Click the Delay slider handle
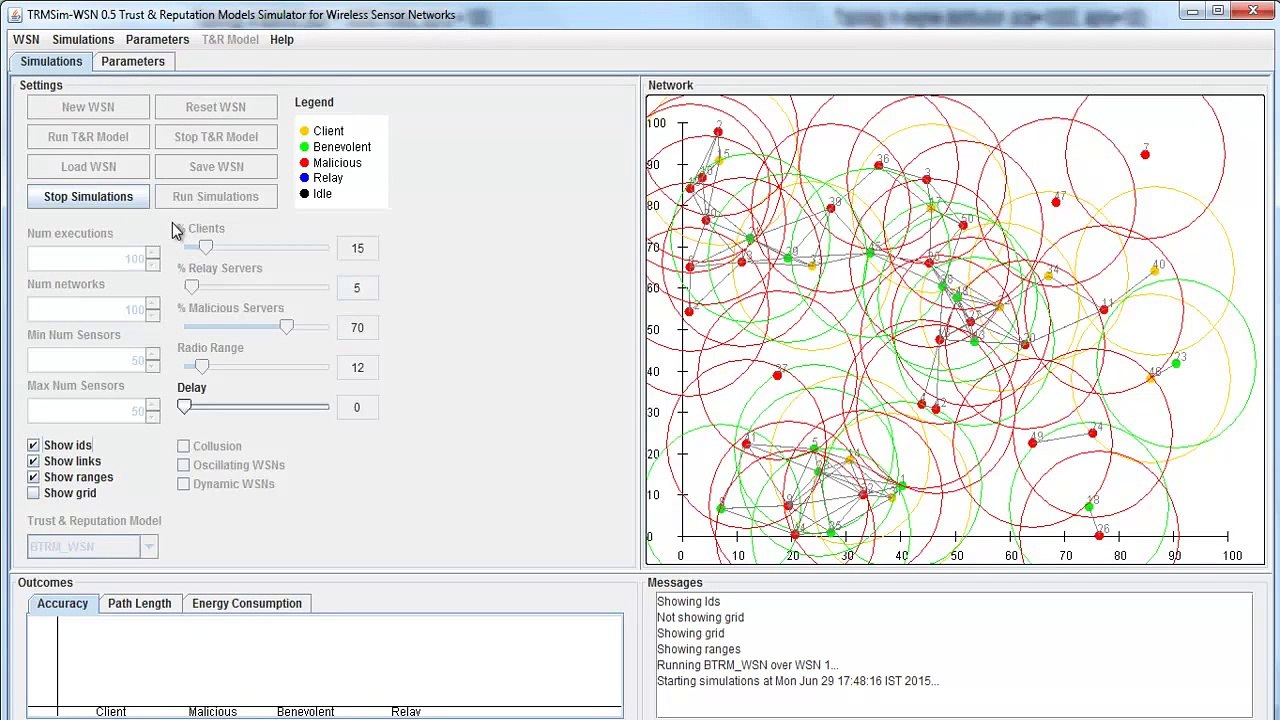Image resolution: width=1280 pixels, height=720 pixels. pyautogui.click(x=184, y=407)
